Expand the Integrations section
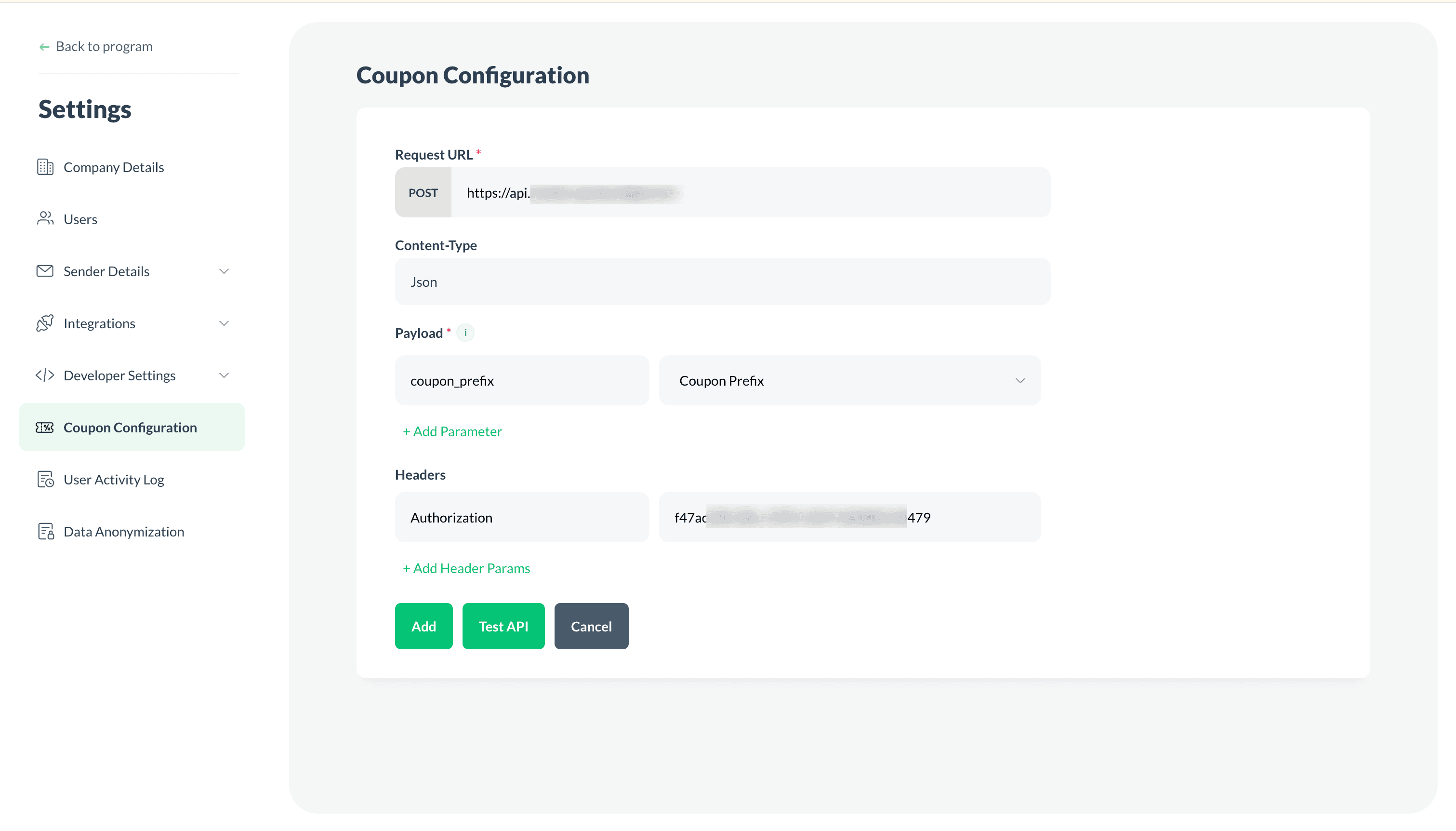 (x=224, y=323)
